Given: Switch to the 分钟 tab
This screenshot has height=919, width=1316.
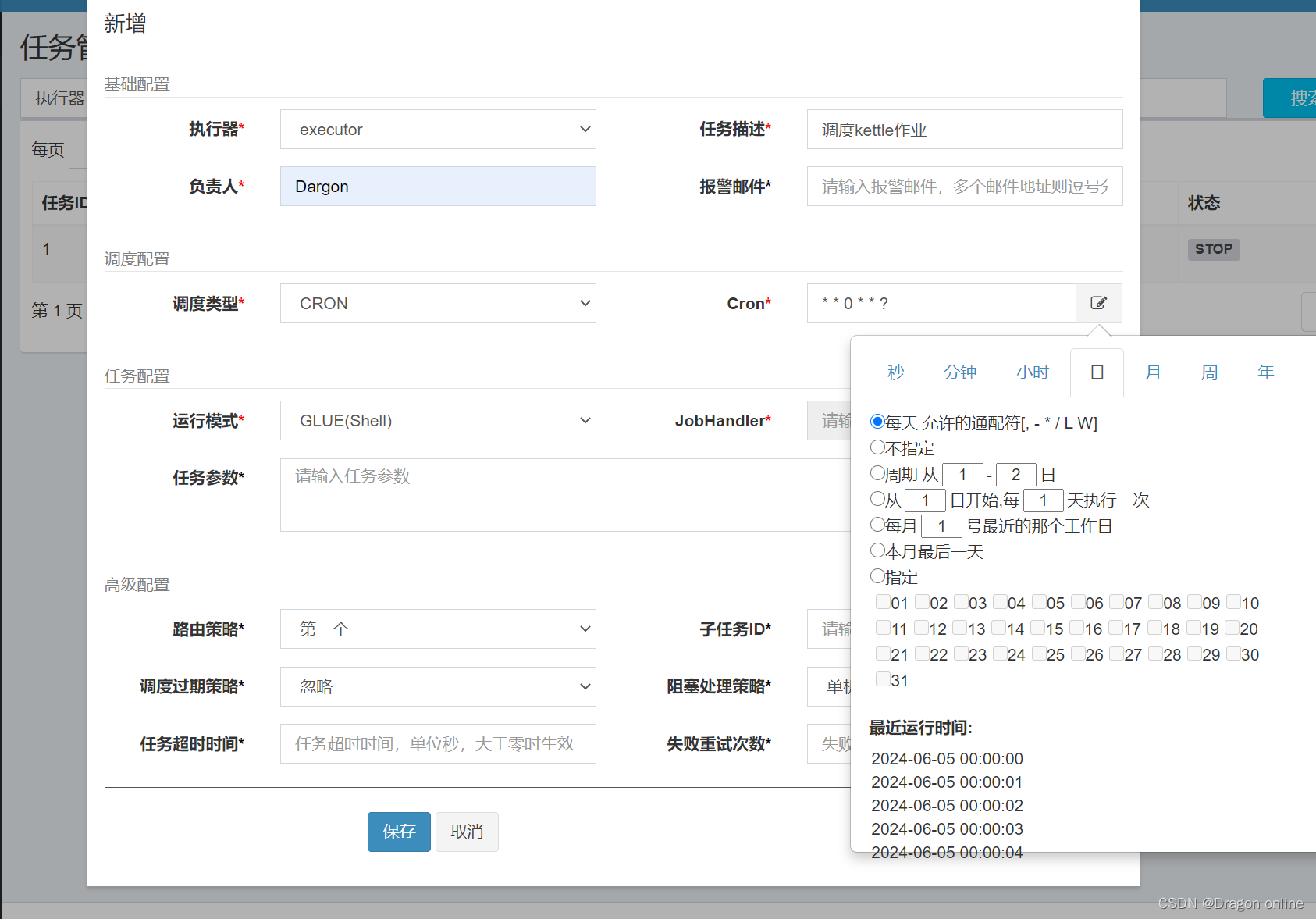Looking at the screenshot, I should (x=960, y=372).
